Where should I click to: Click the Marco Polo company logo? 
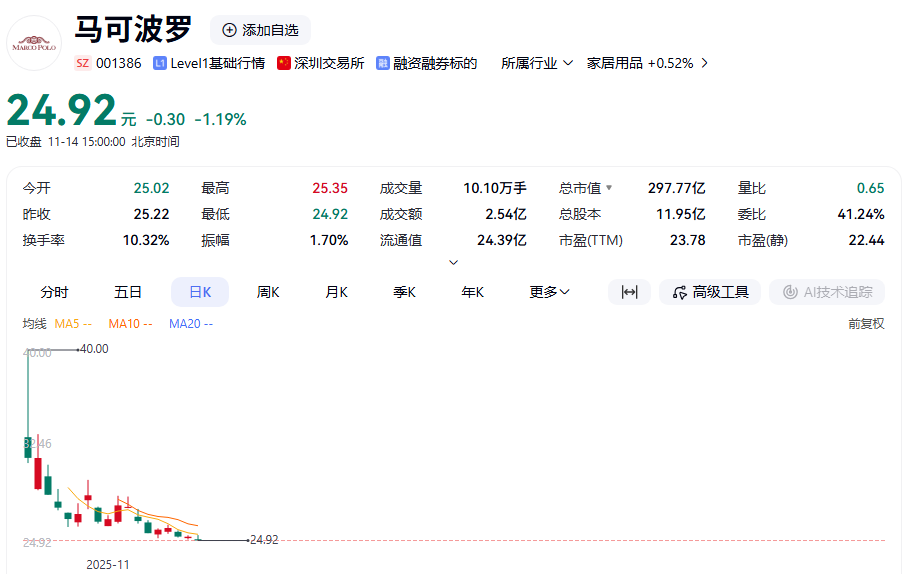click(34, 43)
